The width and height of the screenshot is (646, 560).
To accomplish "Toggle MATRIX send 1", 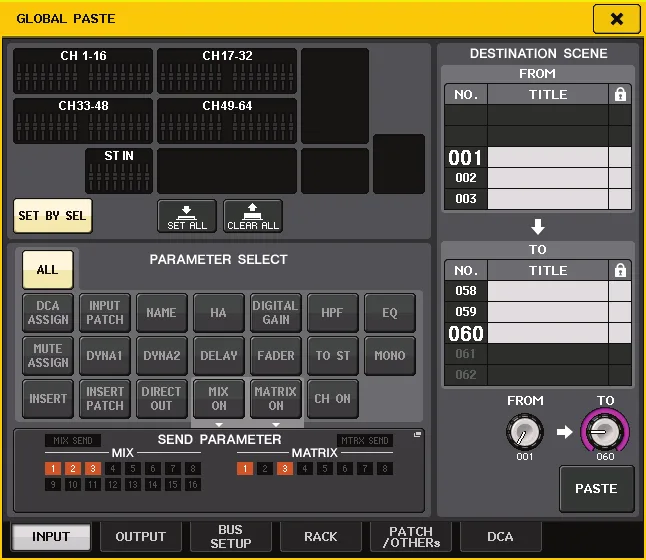I will [245, 469].
